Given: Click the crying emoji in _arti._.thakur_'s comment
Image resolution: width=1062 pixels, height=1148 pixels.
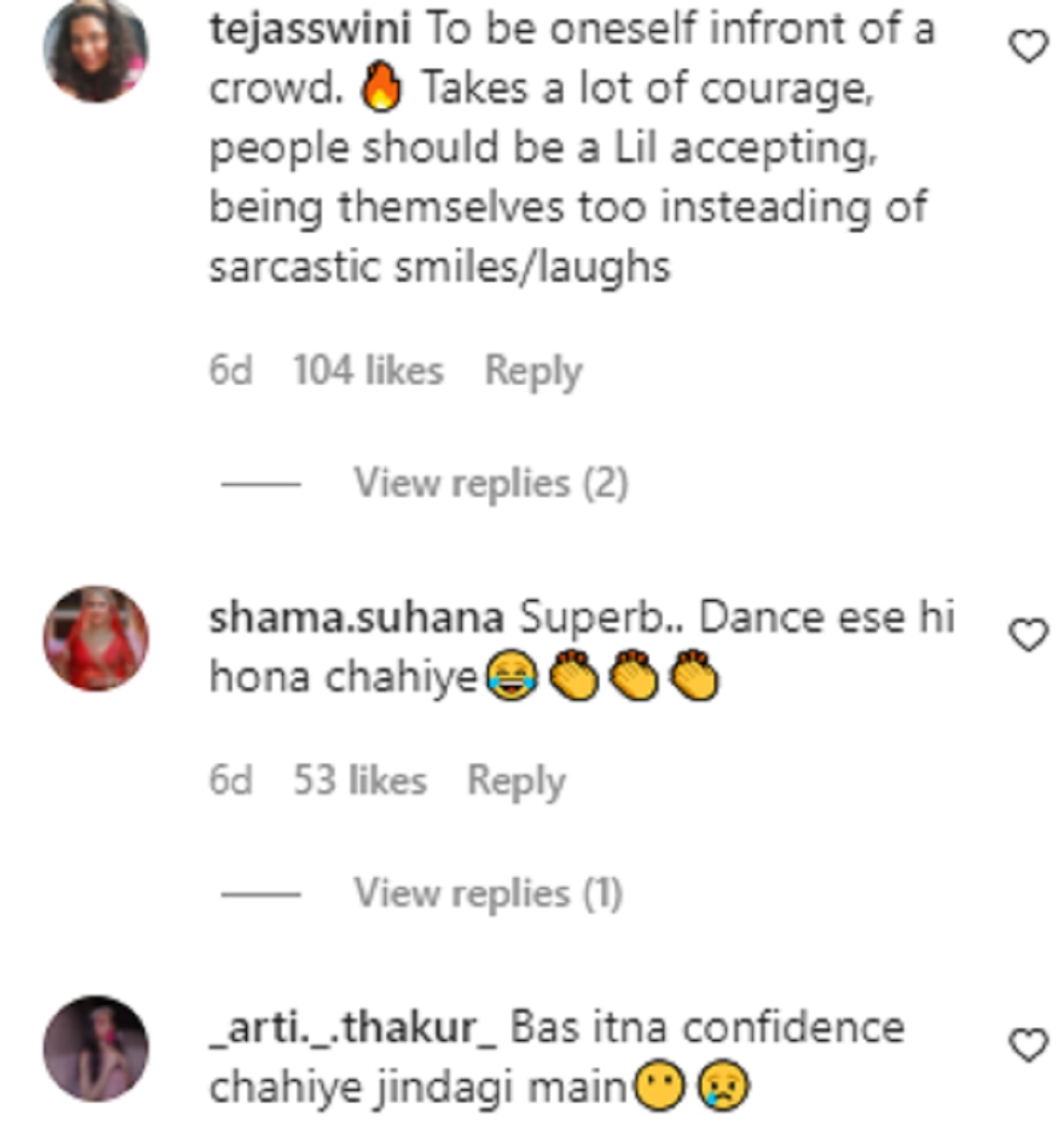Looking at the screenshot, I should tap(724, 1088).
